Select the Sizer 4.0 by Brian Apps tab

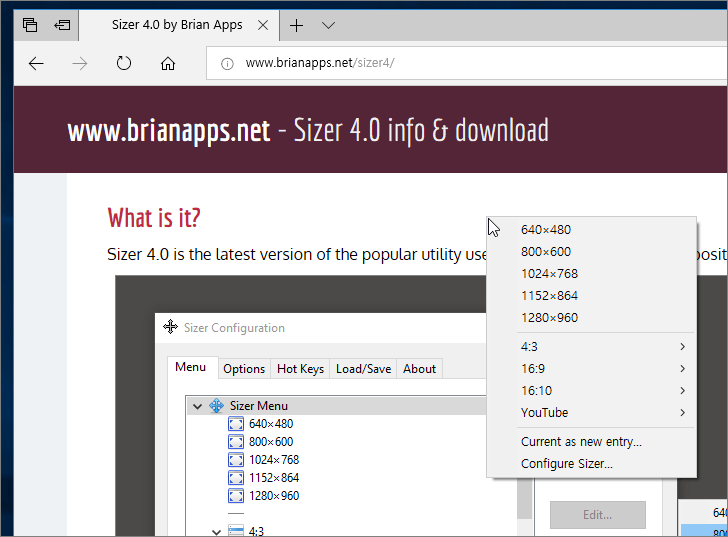[176, 25]
